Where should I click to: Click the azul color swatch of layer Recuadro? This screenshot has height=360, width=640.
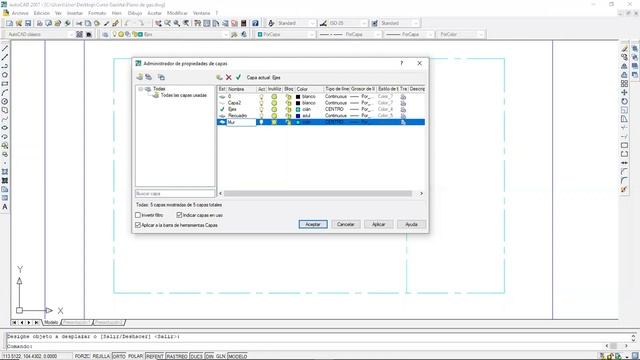pyautogui.click(x=298, y=116)
